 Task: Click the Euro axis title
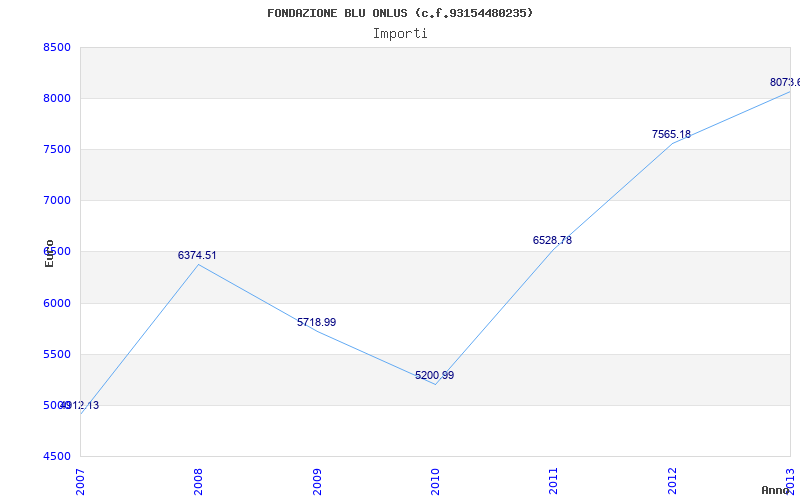click(49, 254)
